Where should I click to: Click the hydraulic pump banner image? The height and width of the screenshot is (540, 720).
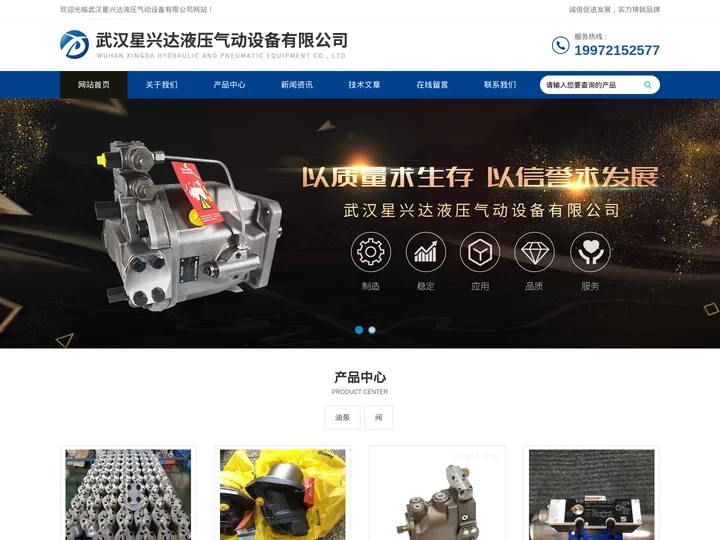[x=188, y=225]
